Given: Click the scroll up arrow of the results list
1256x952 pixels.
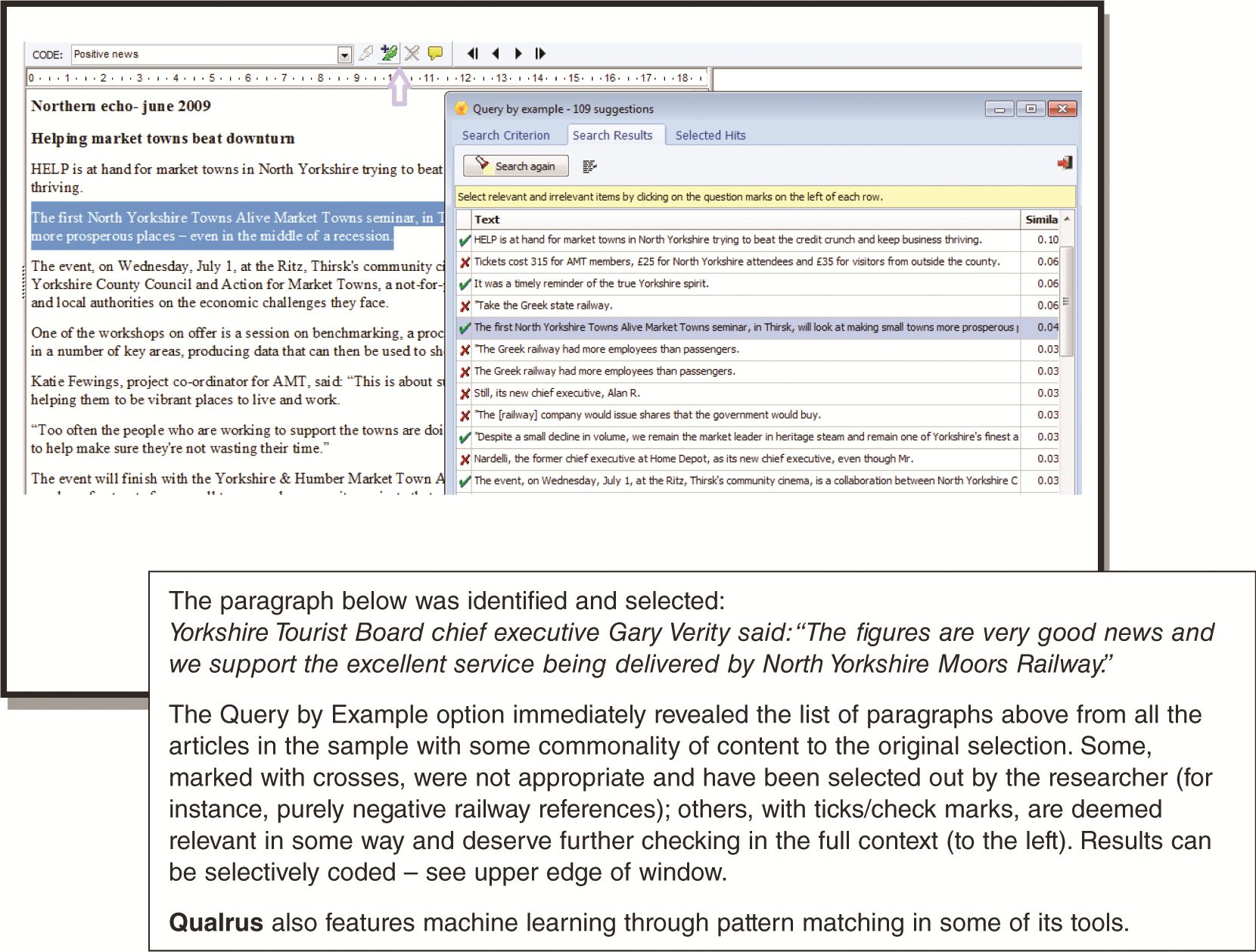Looking at the screenshot, I should [1066, 219].
